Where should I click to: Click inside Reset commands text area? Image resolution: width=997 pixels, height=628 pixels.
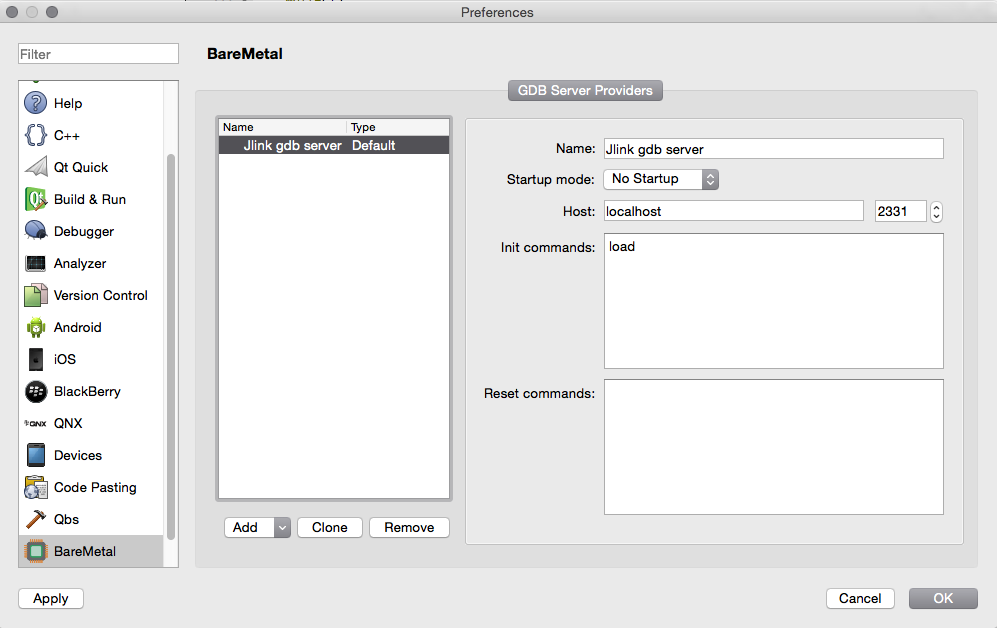click(x=773, y=447)
